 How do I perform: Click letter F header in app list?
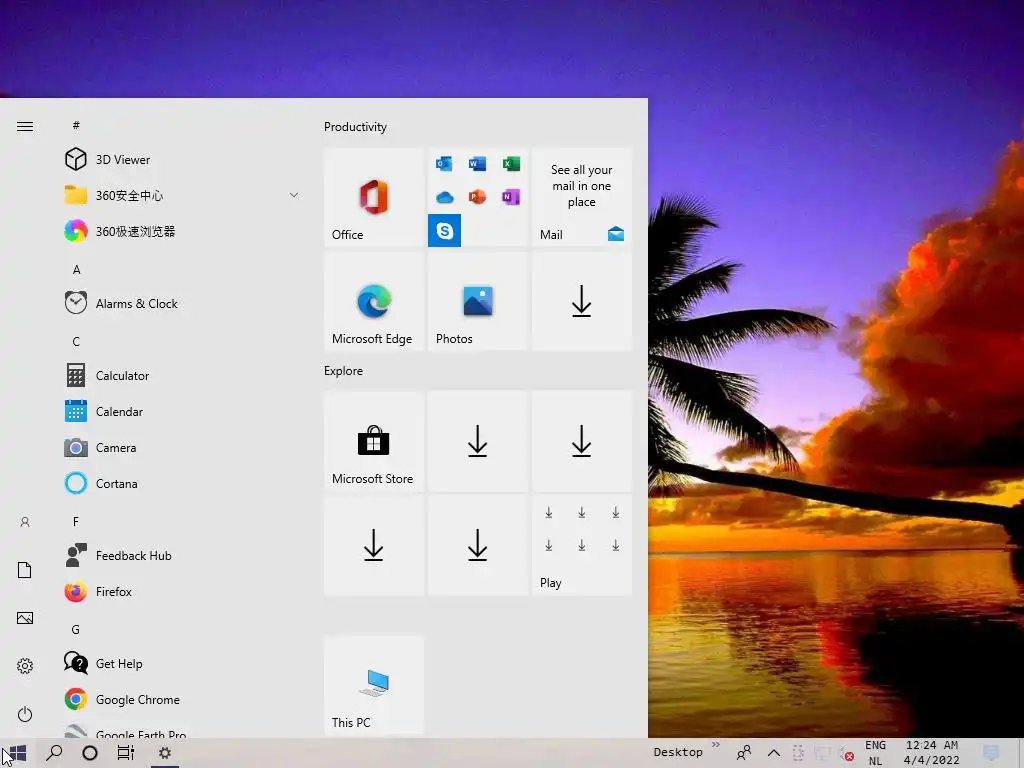[76, 521]
